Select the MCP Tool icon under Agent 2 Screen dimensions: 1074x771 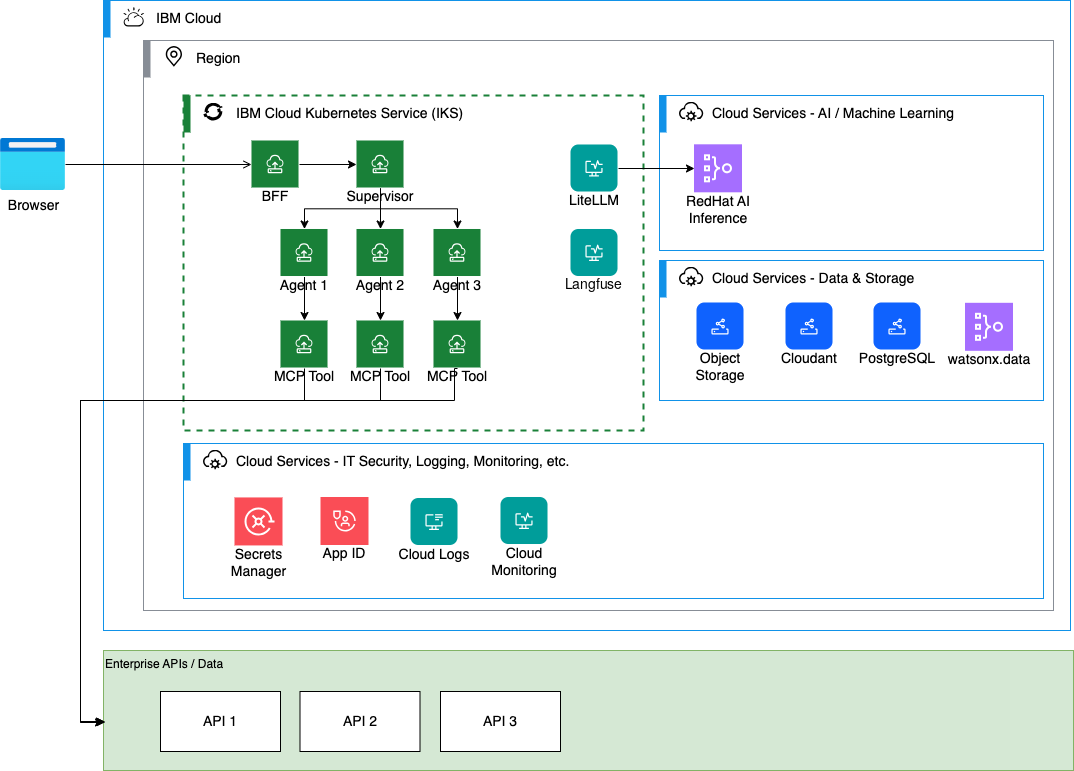click(380, 344)
